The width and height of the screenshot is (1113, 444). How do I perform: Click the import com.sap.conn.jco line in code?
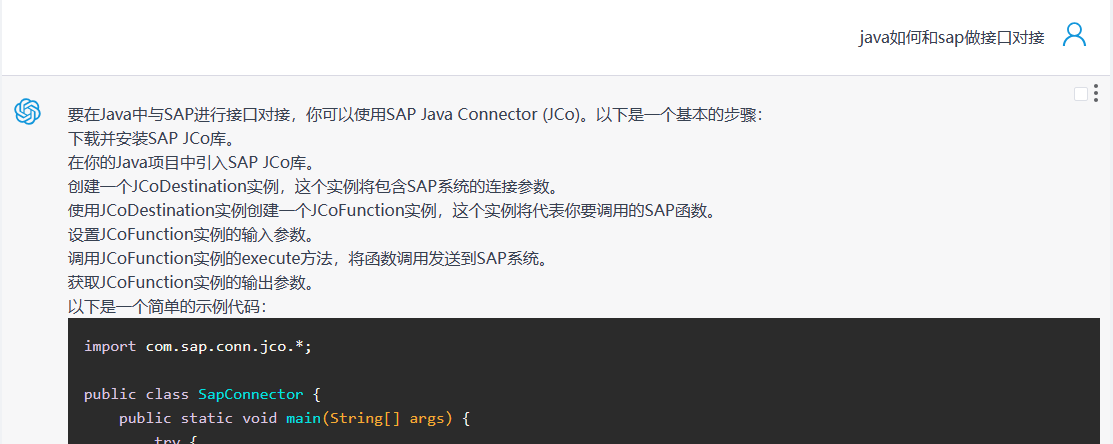198,346
